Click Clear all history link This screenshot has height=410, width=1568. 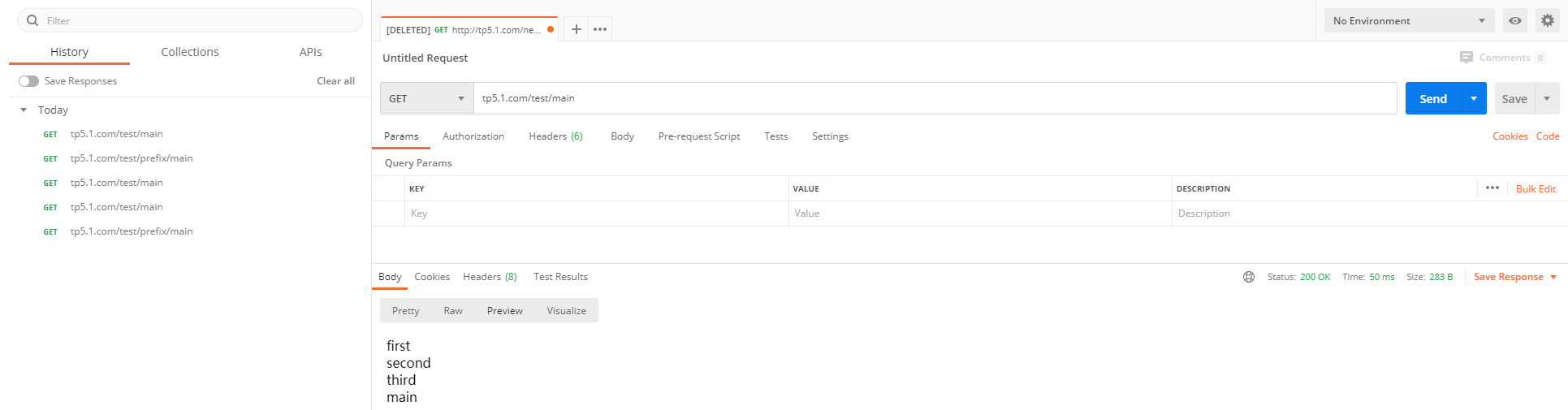coord(335,81)
